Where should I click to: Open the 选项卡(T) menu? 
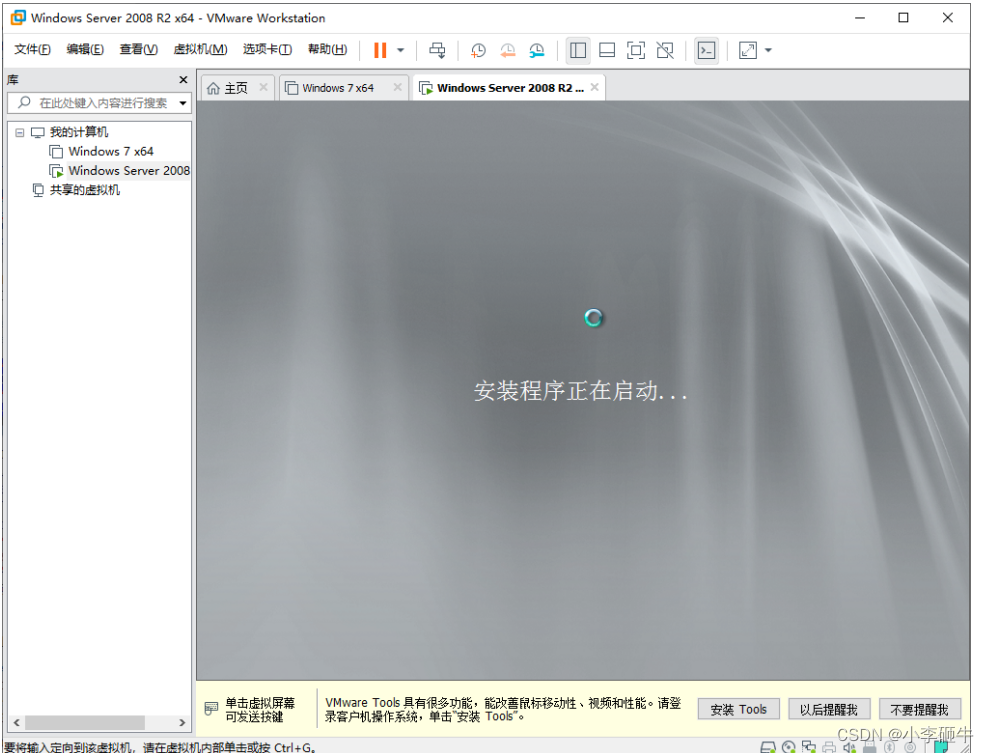click(267, 49)
